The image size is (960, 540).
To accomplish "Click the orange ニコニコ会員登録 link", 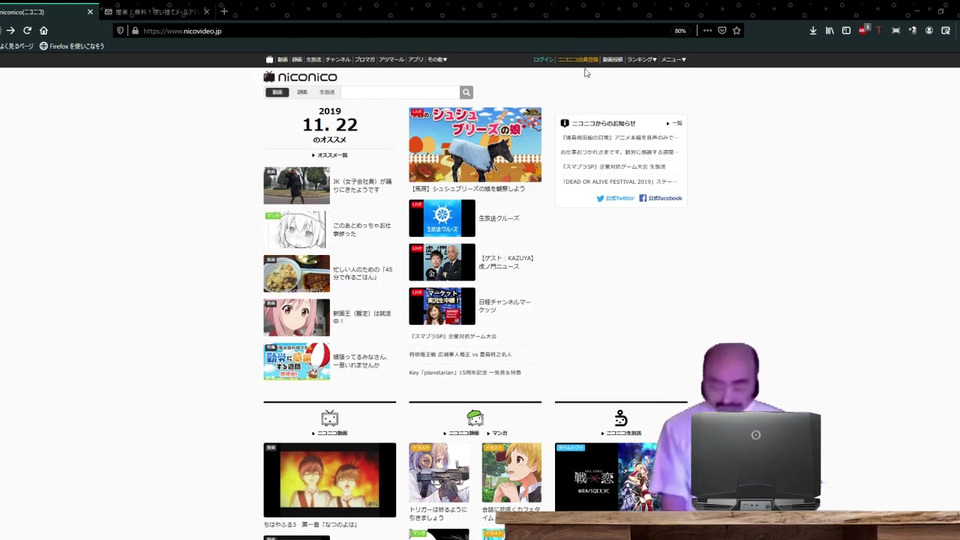I will pos(577,59).
